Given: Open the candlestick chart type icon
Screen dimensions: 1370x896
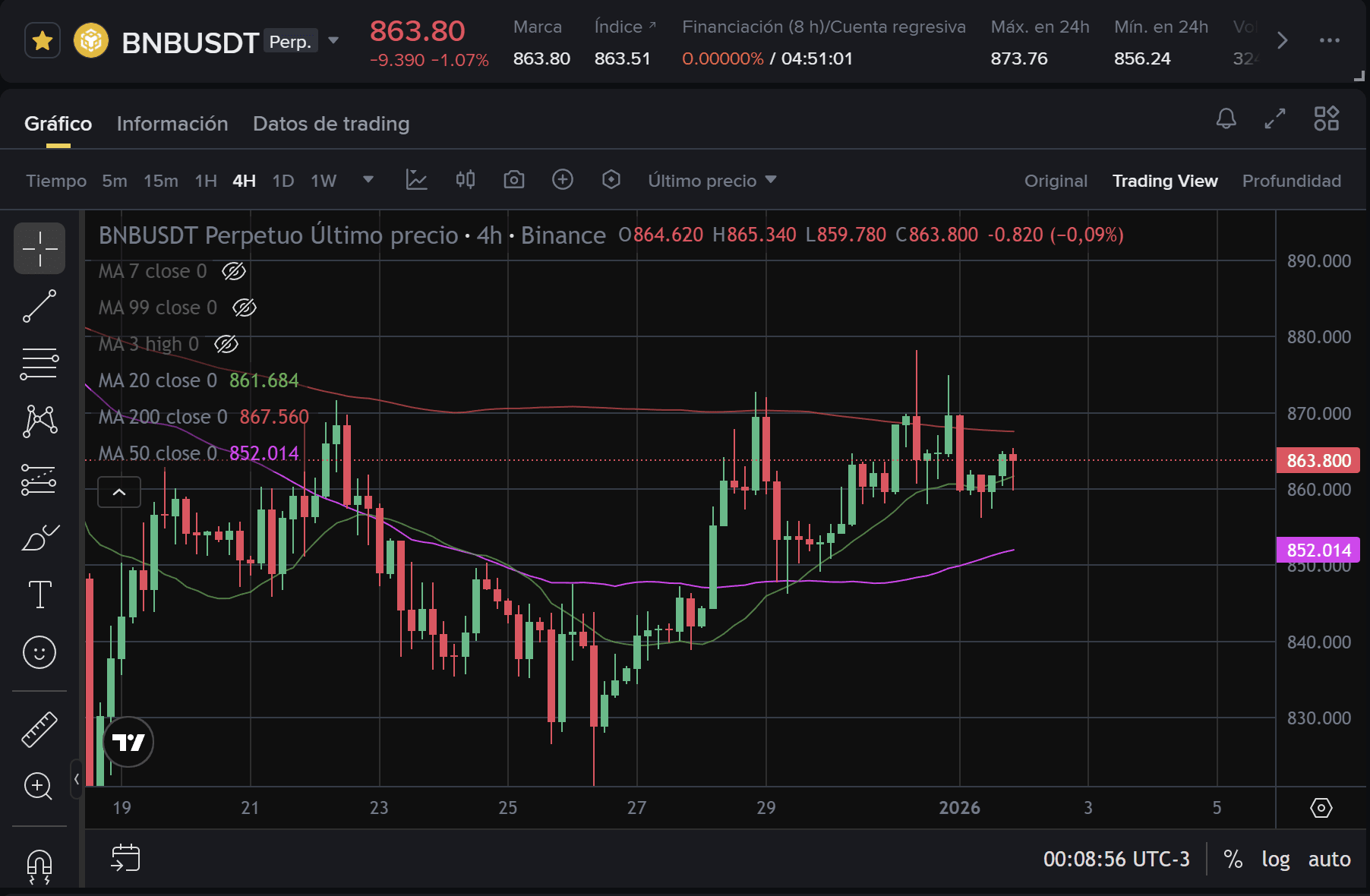Looking at the screenshot, I should [466, 180].
